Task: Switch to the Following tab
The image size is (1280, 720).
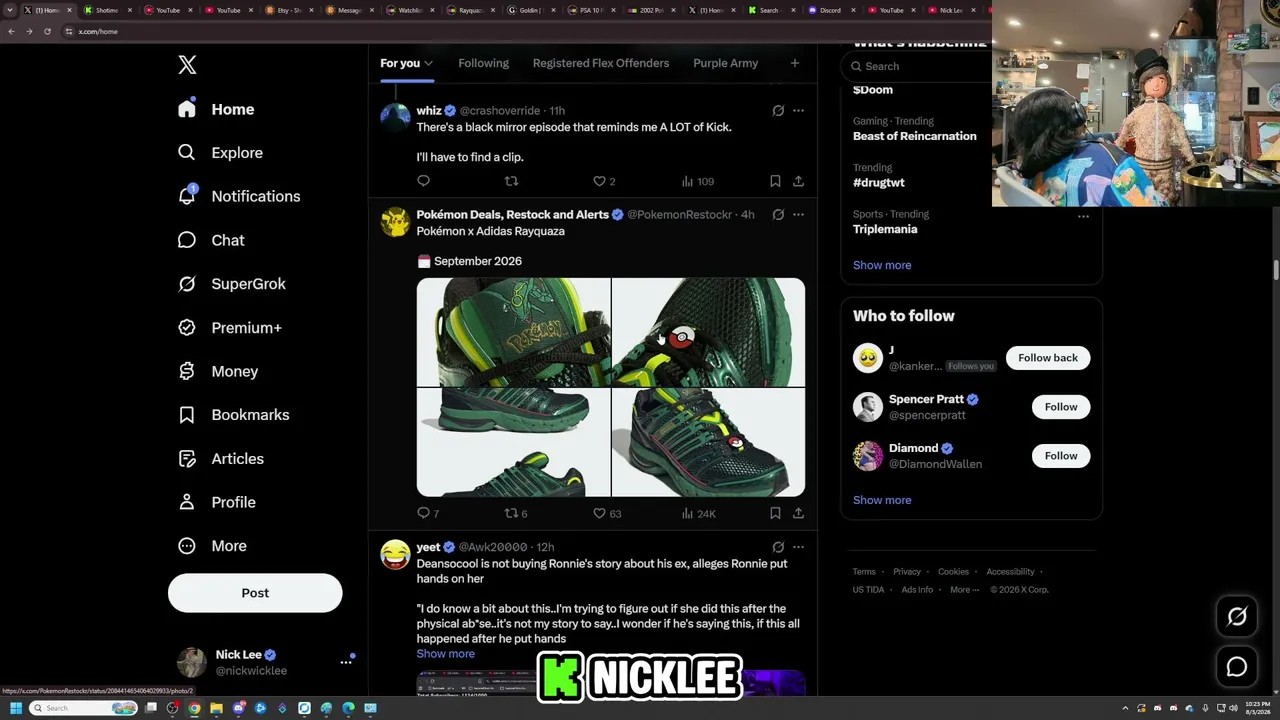Action: tap(483, 63)
